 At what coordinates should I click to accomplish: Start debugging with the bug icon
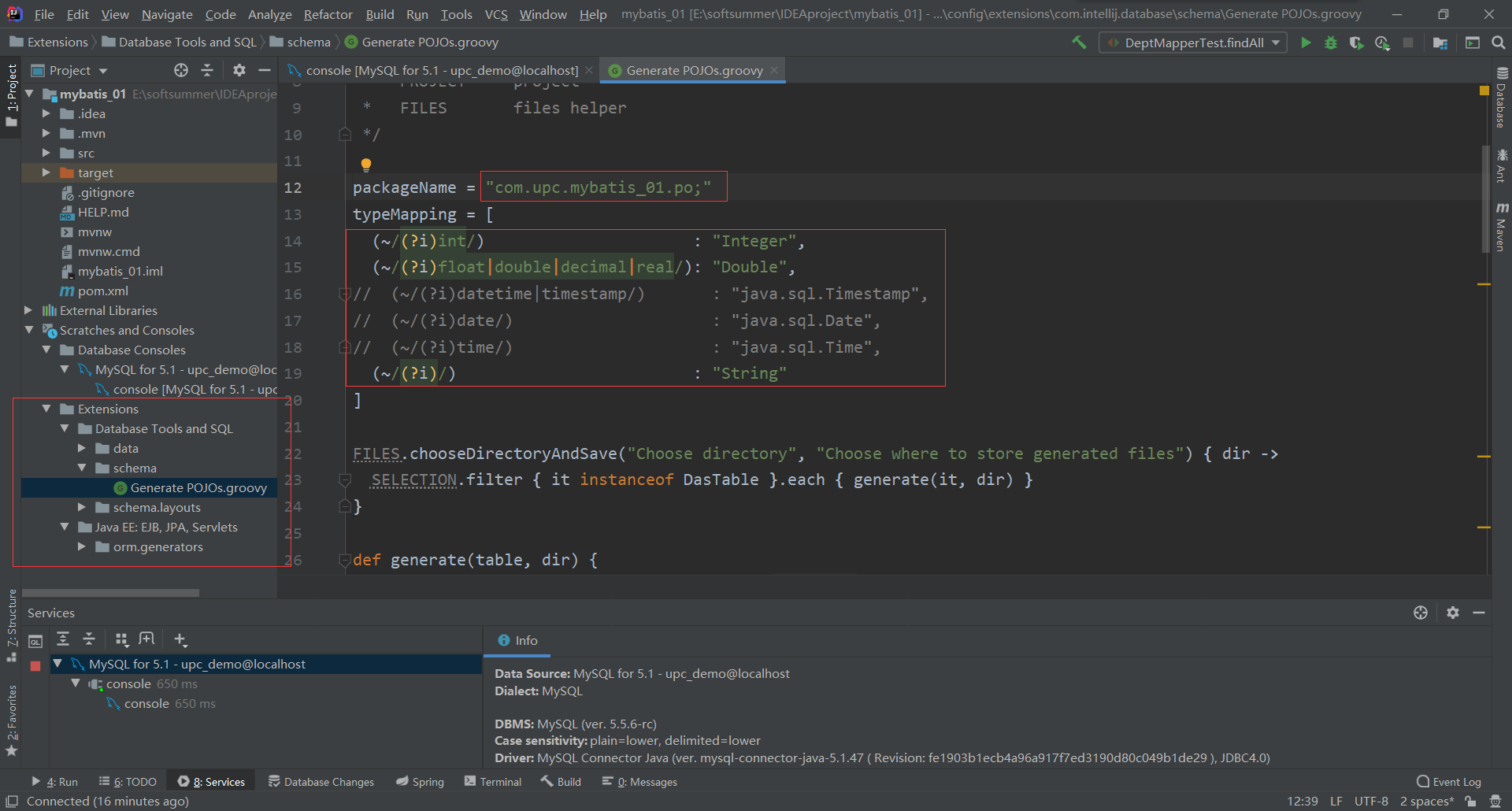pos(1331,43)
